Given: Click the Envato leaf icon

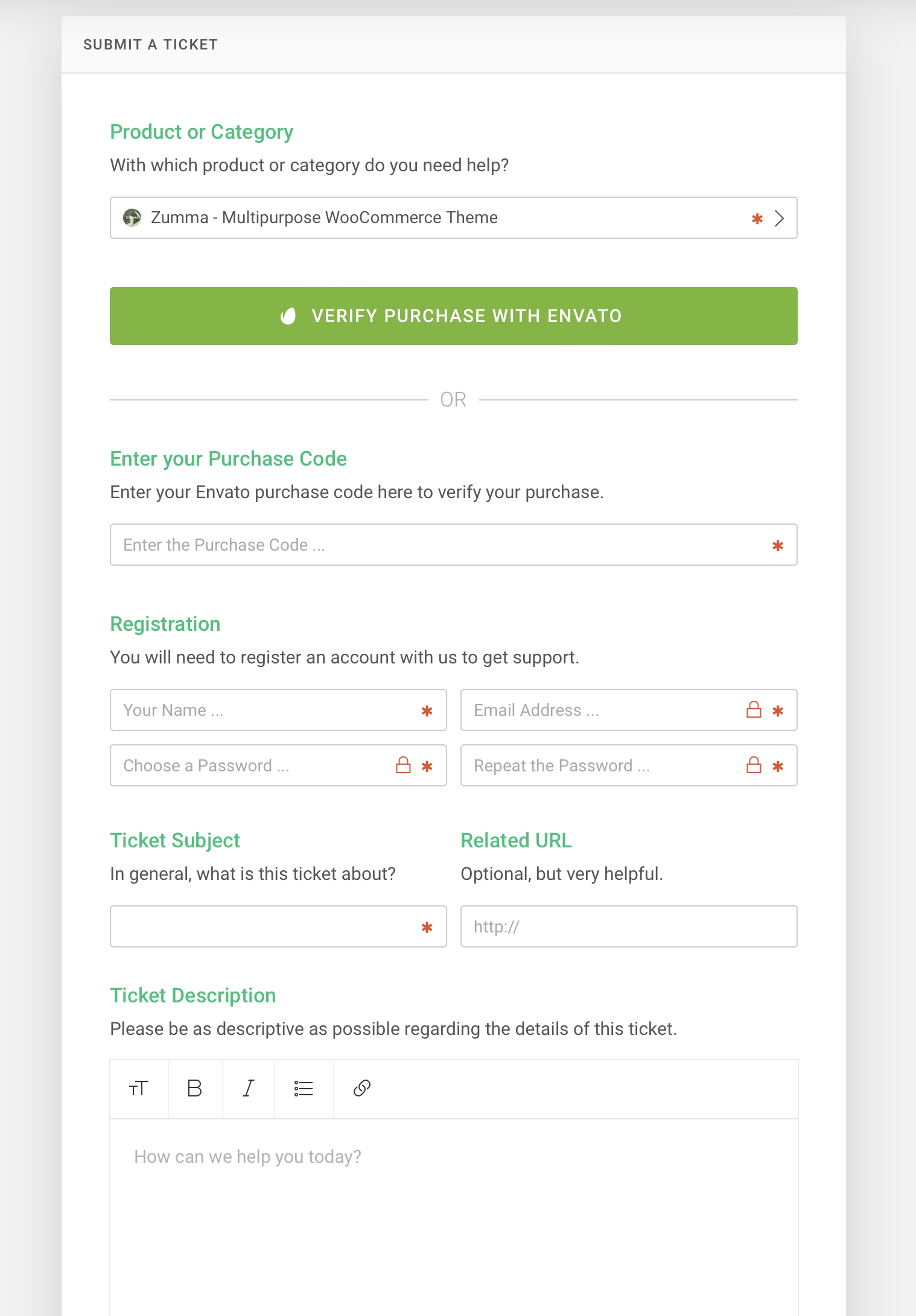Looking at the screenshot, I should (x=288, y=316).
